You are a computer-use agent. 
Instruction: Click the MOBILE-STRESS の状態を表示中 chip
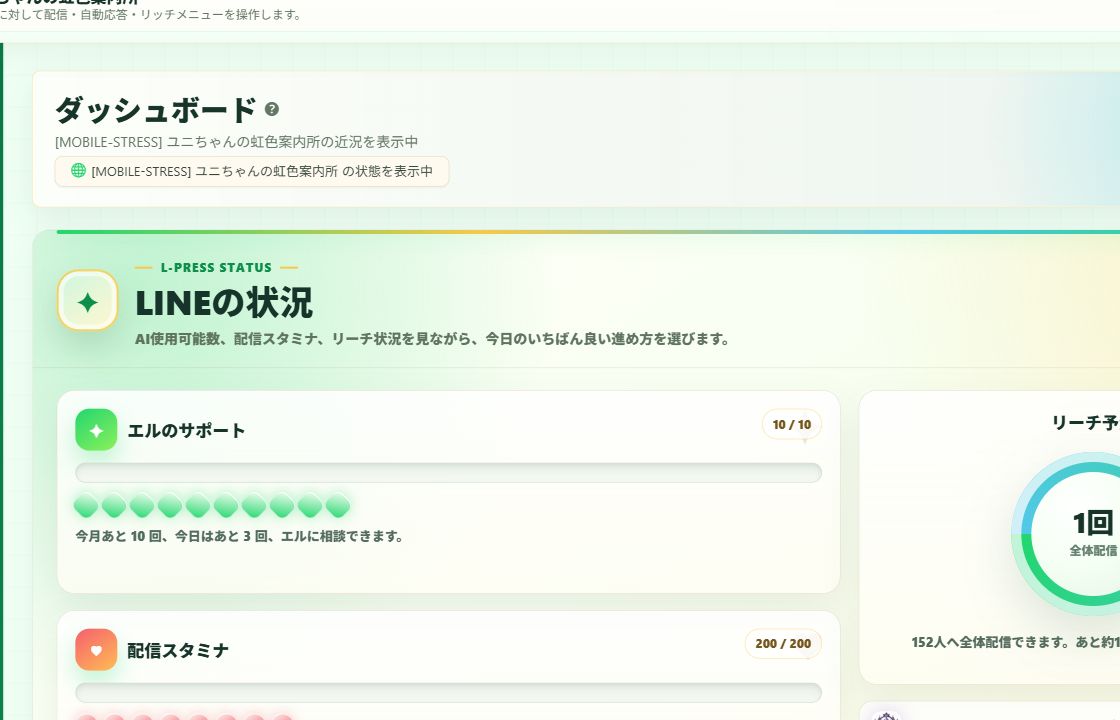252,171
